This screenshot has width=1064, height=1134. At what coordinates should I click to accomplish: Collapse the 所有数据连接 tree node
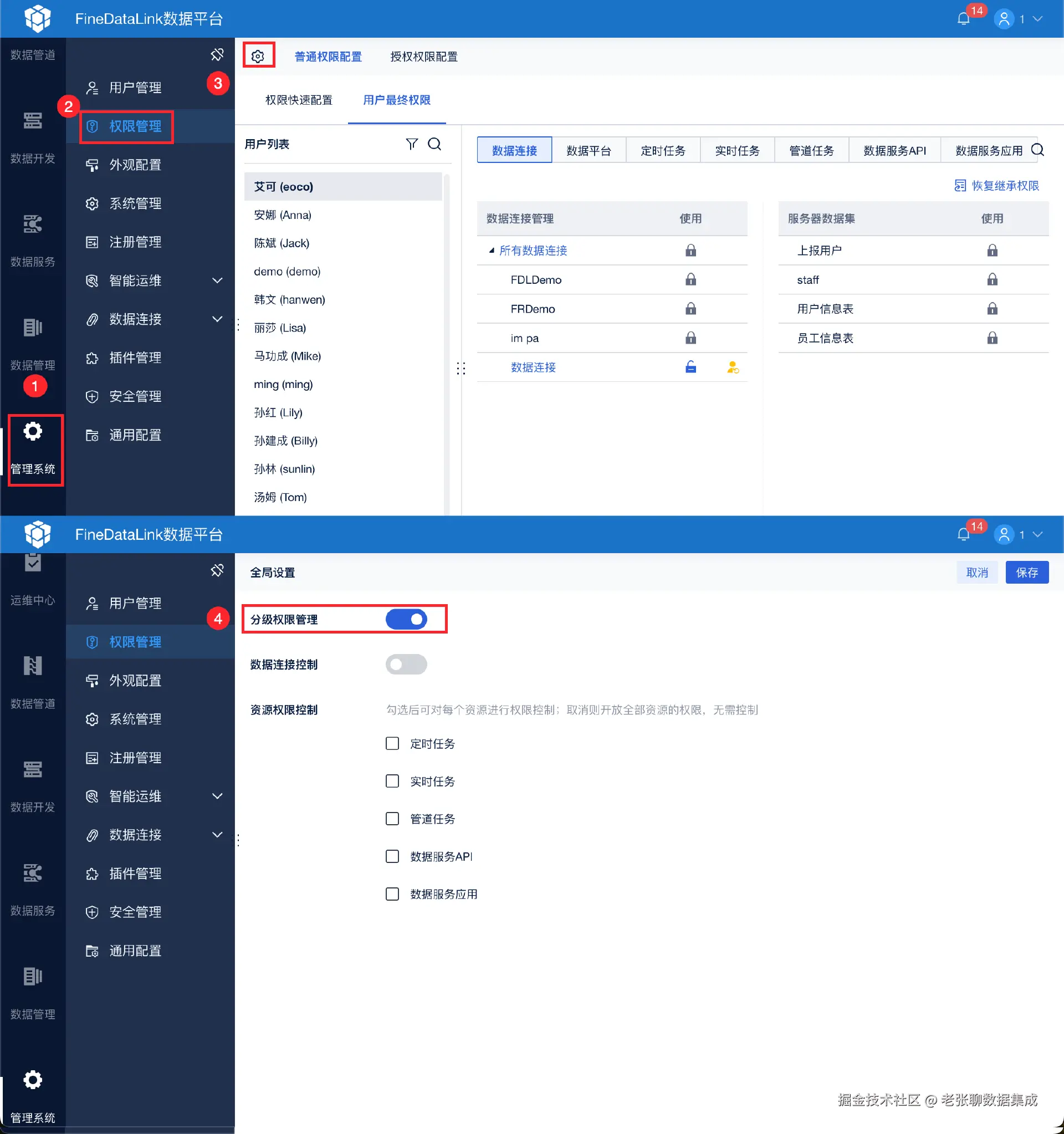[x=492, y=251]
